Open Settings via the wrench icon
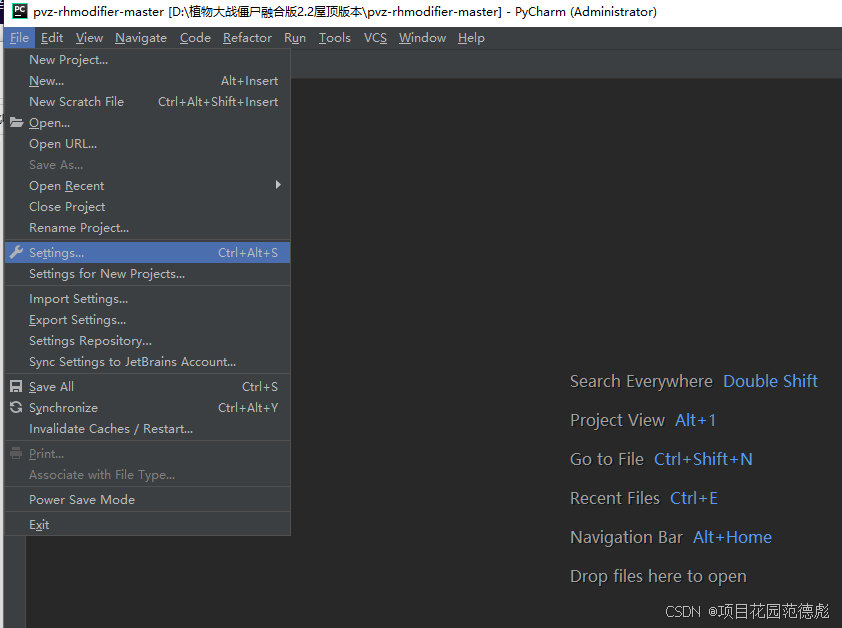Viewport: 842px width, 628px height. click(16, 252)
